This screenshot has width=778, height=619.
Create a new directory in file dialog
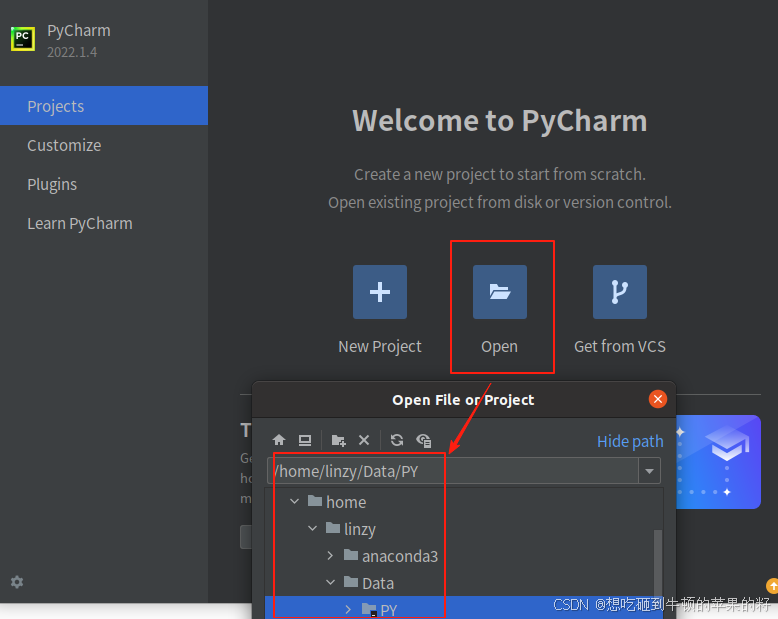[x=338, y=440]
